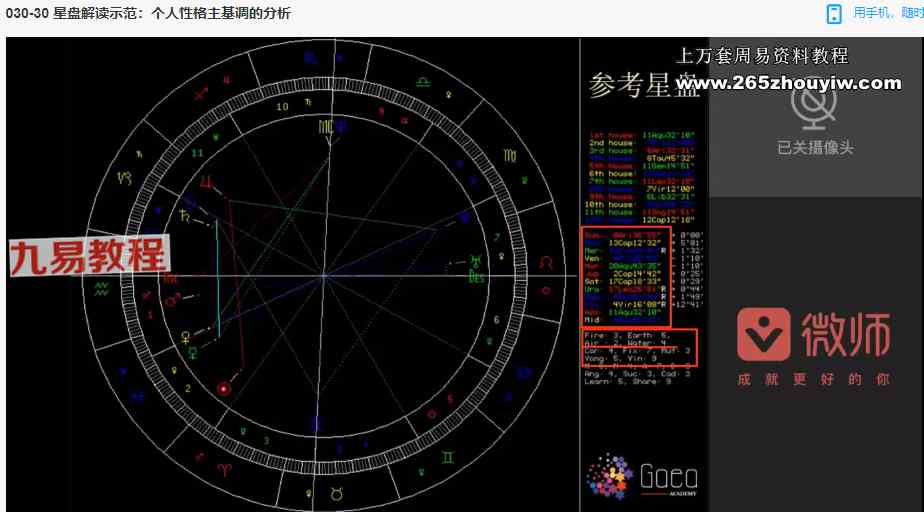Click the Leo sign on zodiac wheel
This screenshot has width=924, height=512.
[x=545, y=262]
